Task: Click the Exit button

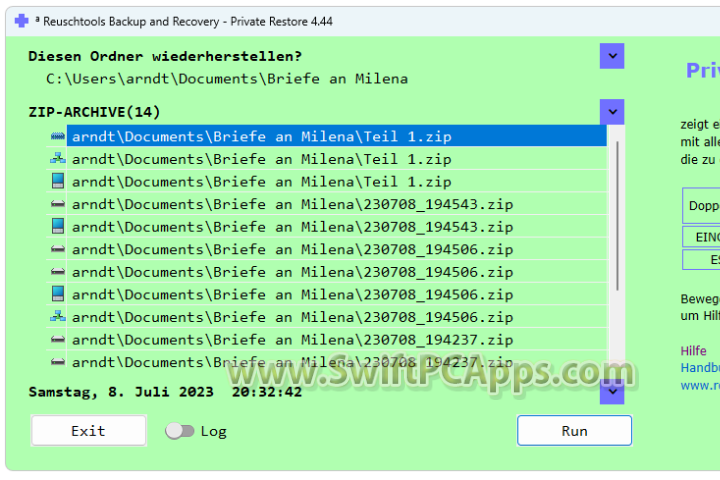Action: [x=89, y=430]
